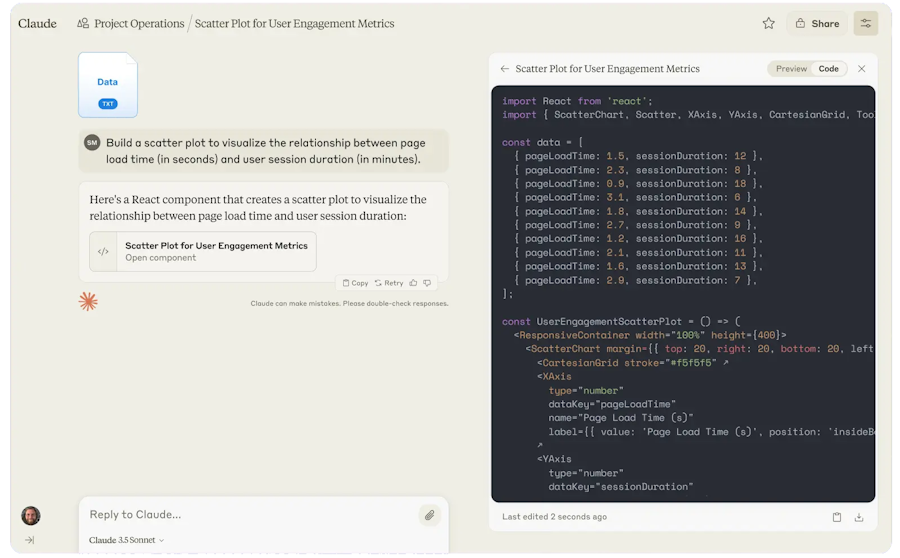Retry the assistant response
This screenshot has width=900, height=558.
tap(389, 283)
